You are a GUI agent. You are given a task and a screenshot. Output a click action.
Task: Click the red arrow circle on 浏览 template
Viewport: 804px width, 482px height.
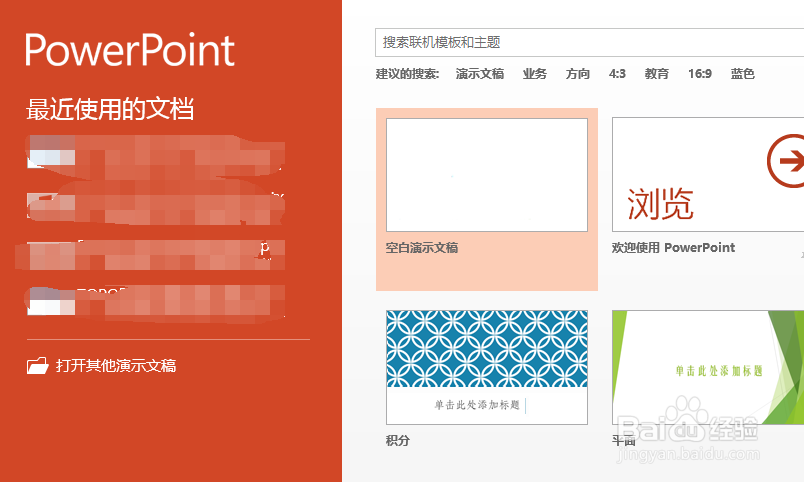pyautogui.click(x=788, y=160)
